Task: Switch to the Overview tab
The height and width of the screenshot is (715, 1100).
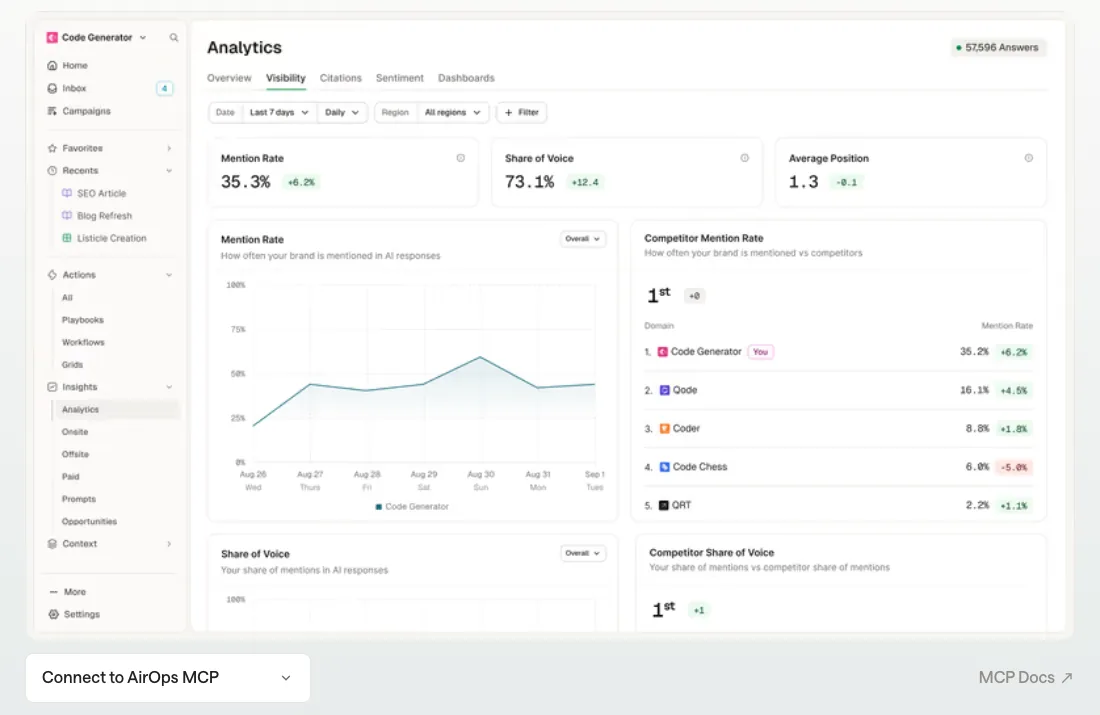Action: [x=229, y=78]
